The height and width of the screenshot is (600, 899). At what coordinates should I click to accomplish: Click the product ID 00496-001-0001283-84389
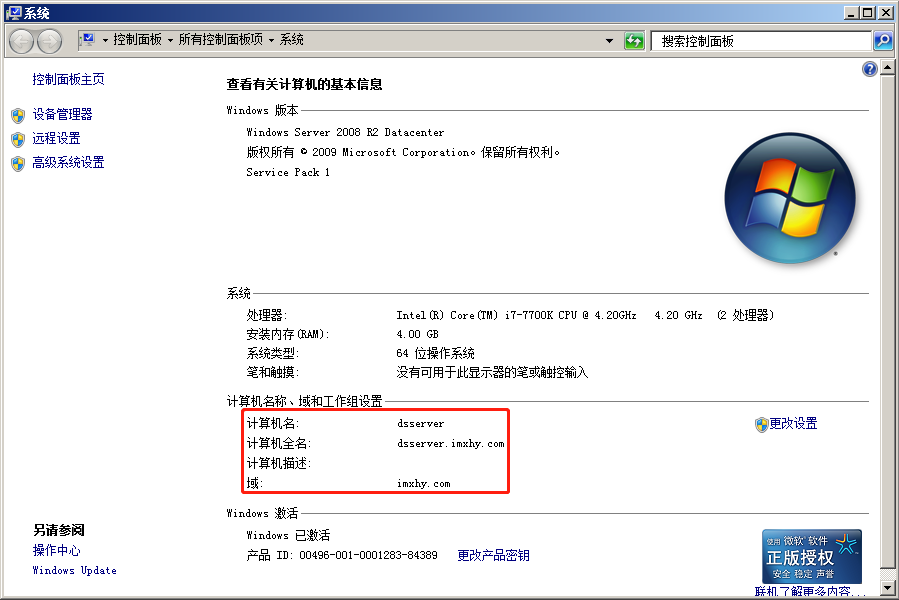point(368,555)
